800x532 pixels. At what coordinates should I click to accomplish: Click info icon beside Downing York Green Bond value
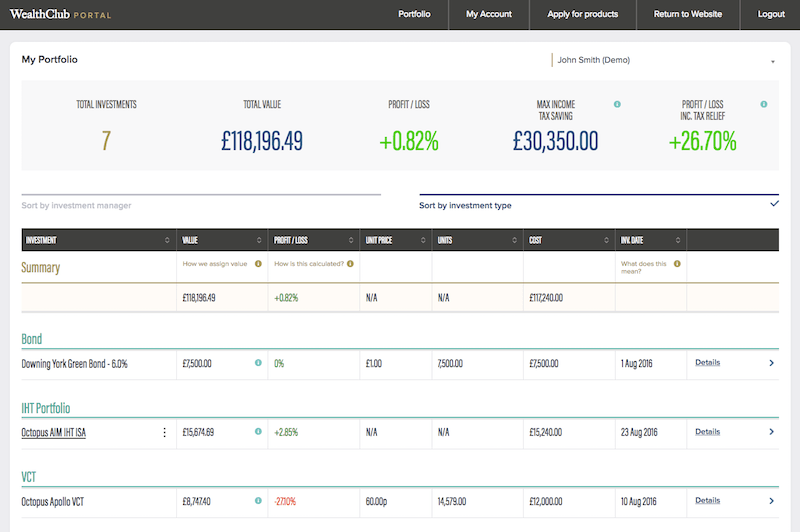(258, 363)
